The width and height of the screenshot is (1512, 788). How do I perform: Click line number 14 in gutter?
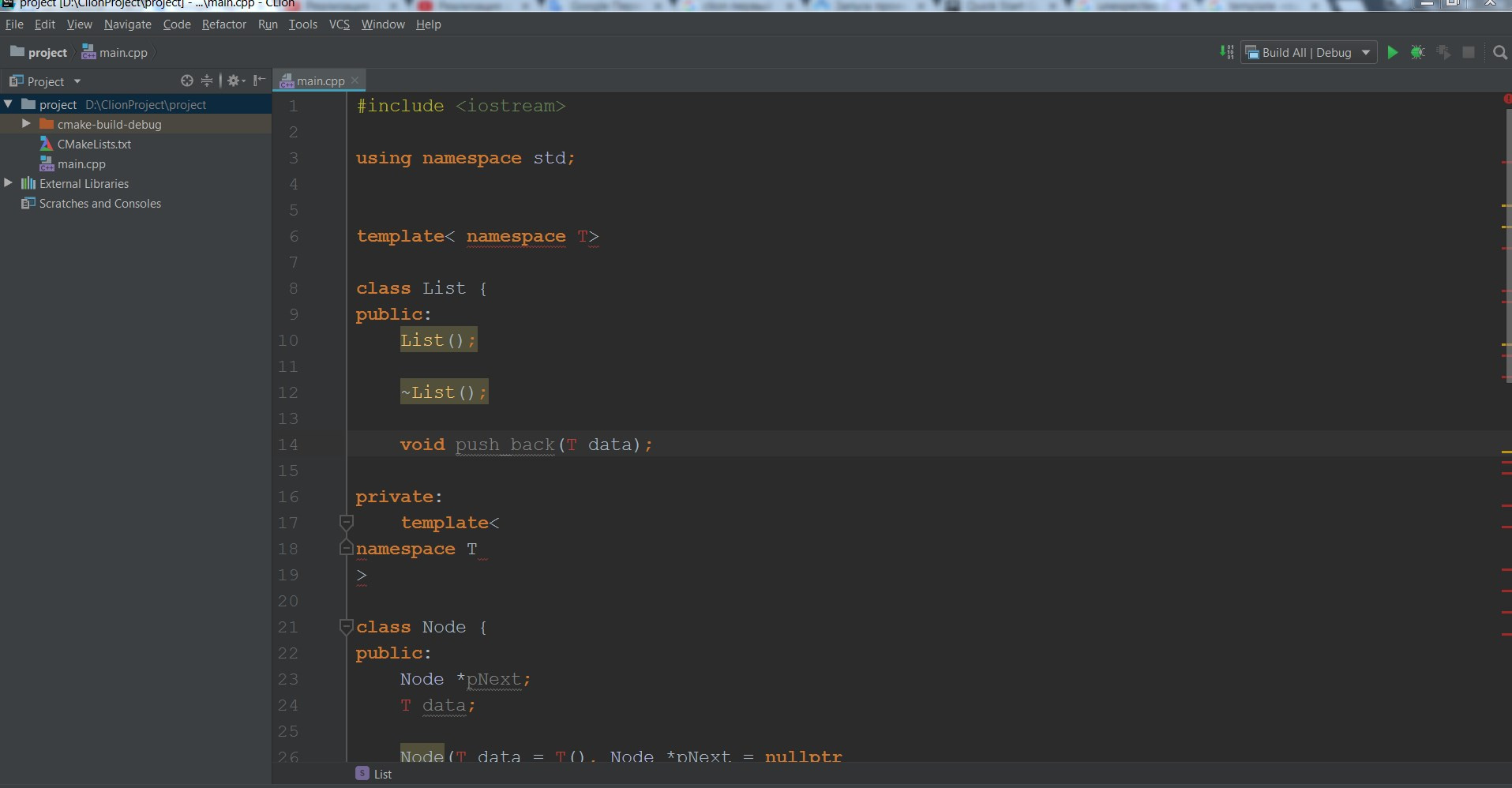pos(287,445)
